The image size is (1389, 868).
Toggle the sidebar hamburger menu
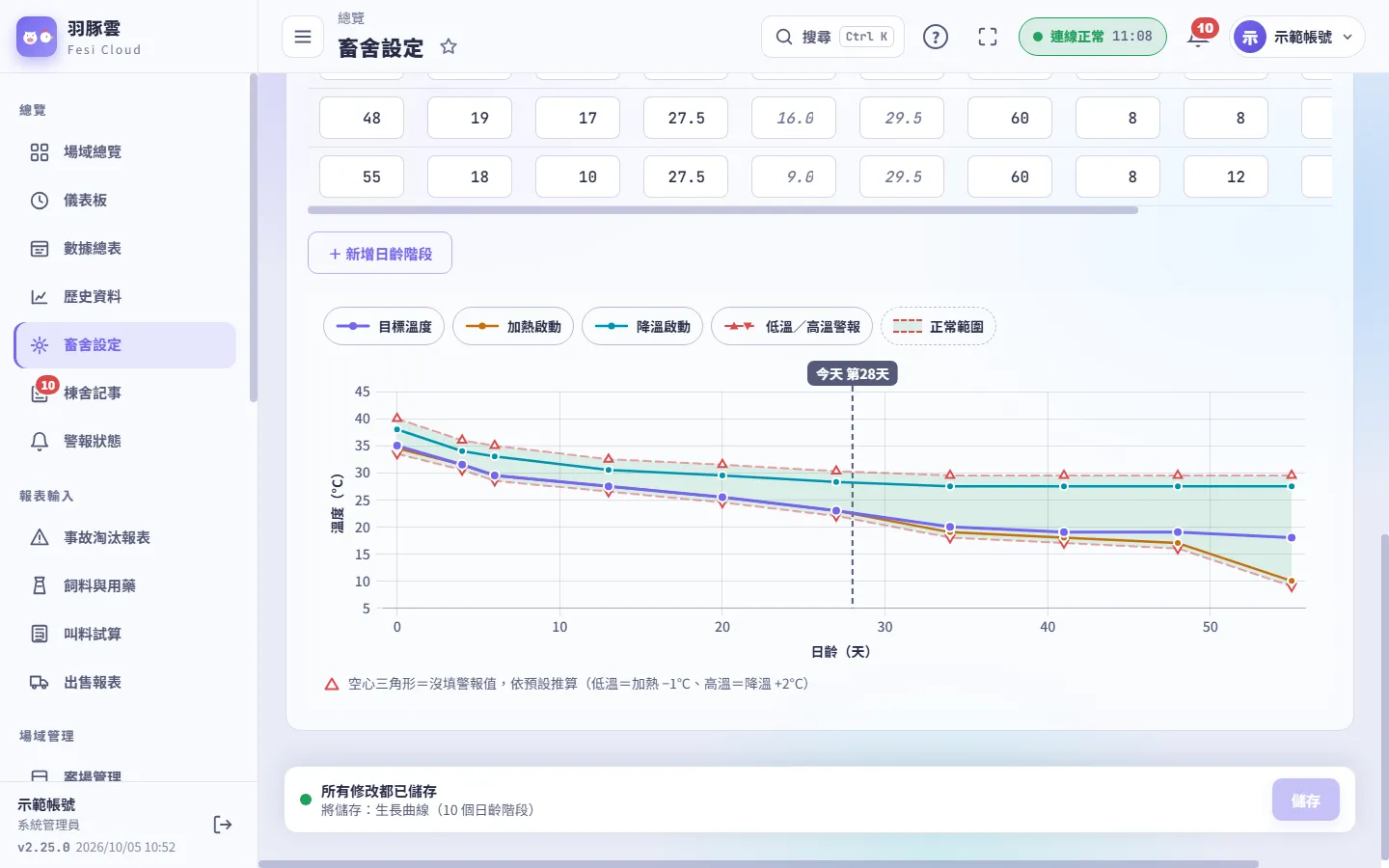[303, 37]
